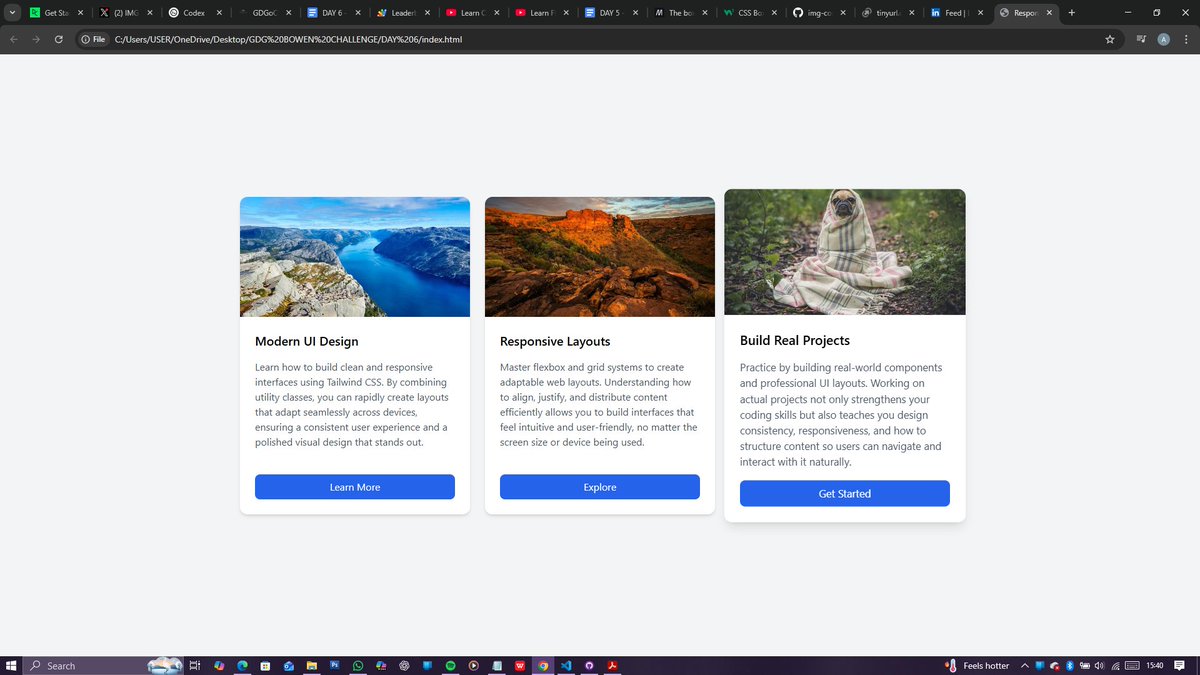Click the Get Started button
Screen dimensions: 1200x675
tap(845, 494)
